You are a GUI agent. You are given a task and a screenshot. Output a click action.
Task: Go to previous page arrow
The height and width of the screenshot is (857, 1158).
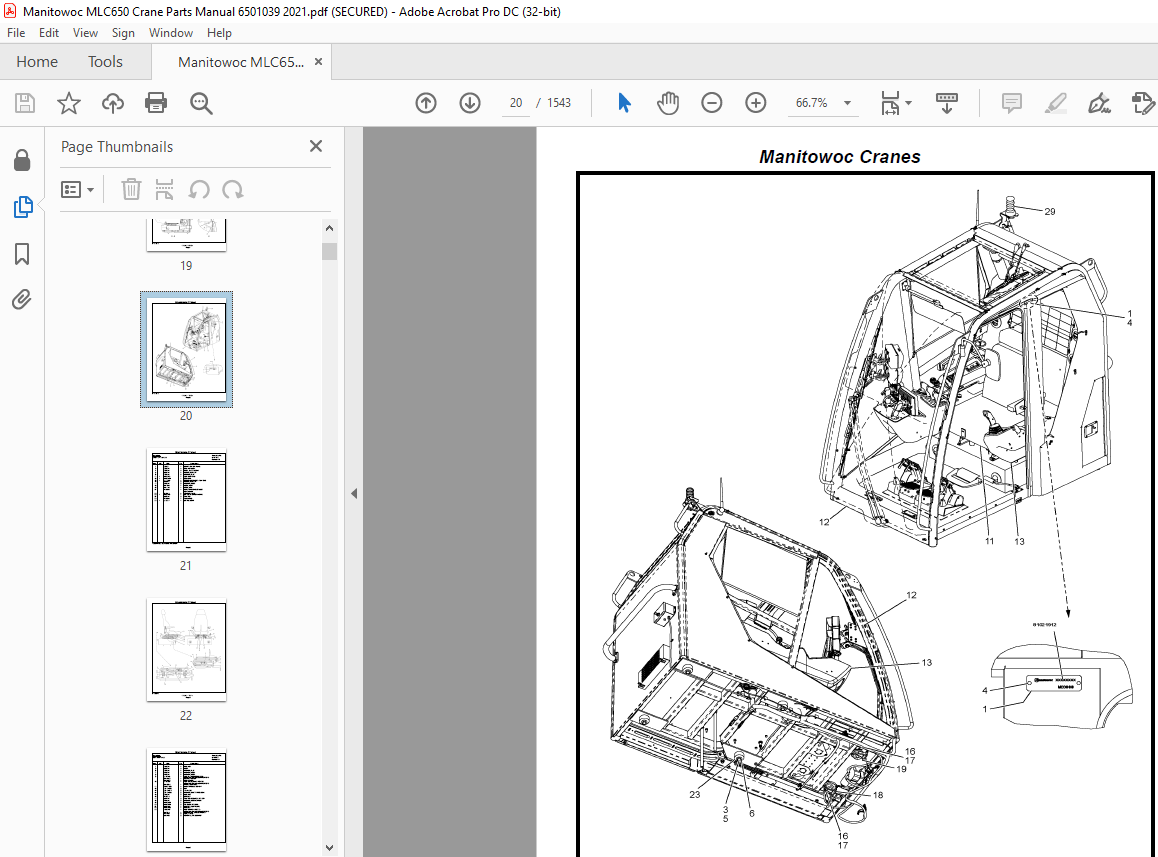(x=426, y=103)
